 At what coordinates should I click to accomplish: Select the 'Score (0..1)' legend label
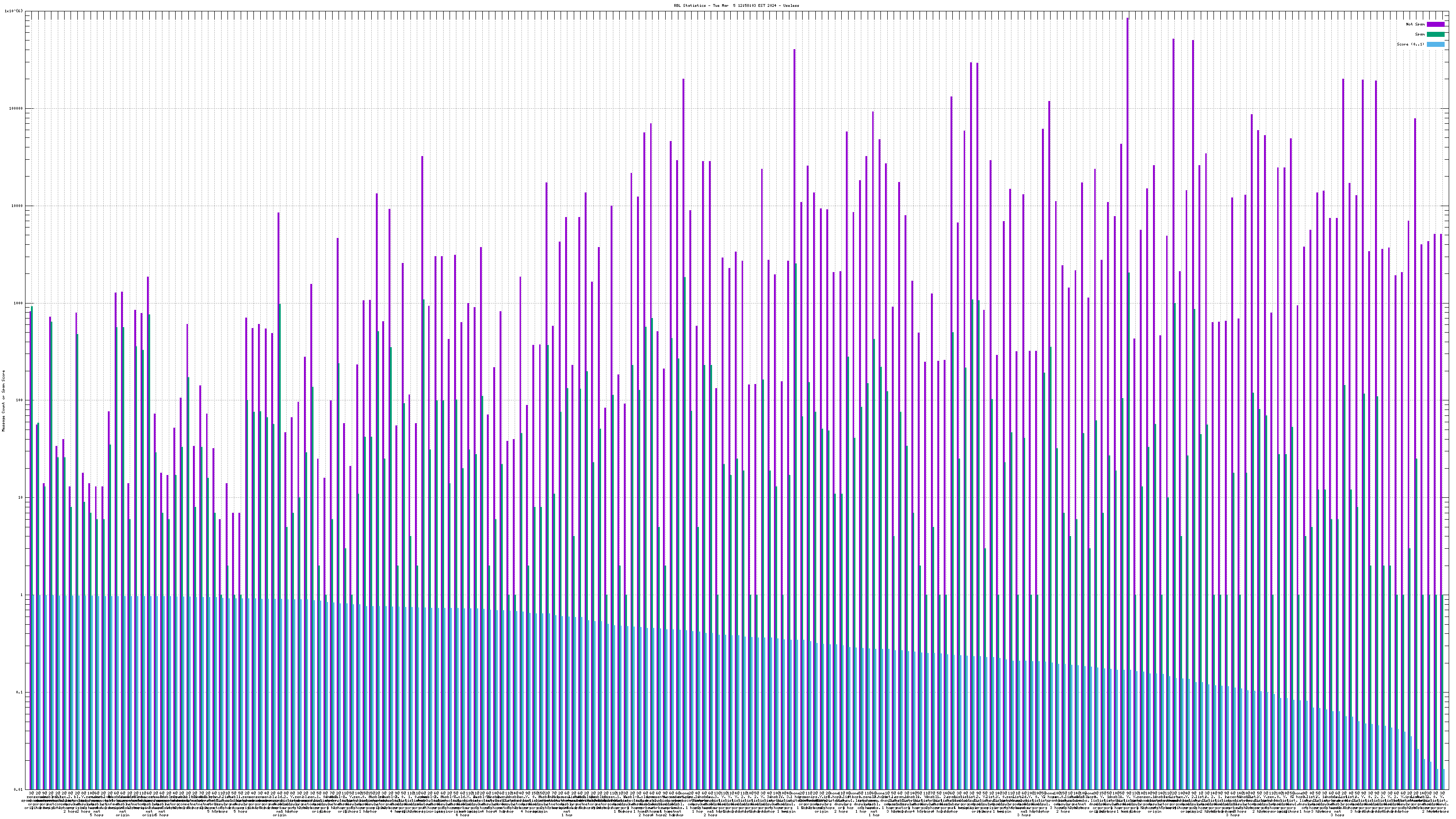[x=1410, y=44]
